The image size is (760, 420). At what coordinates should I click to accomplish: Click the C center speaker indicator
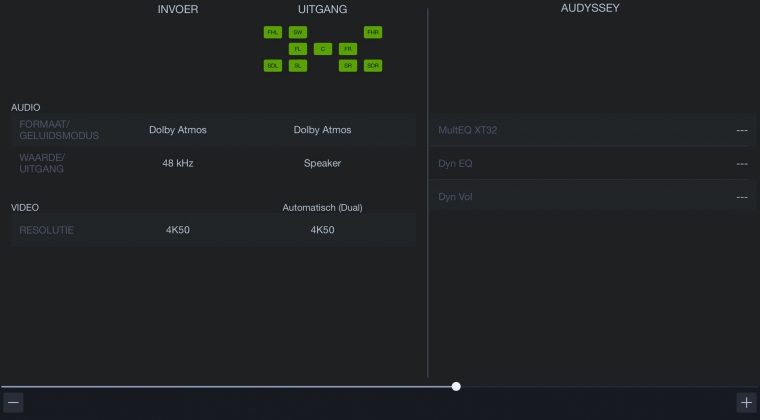322,49
